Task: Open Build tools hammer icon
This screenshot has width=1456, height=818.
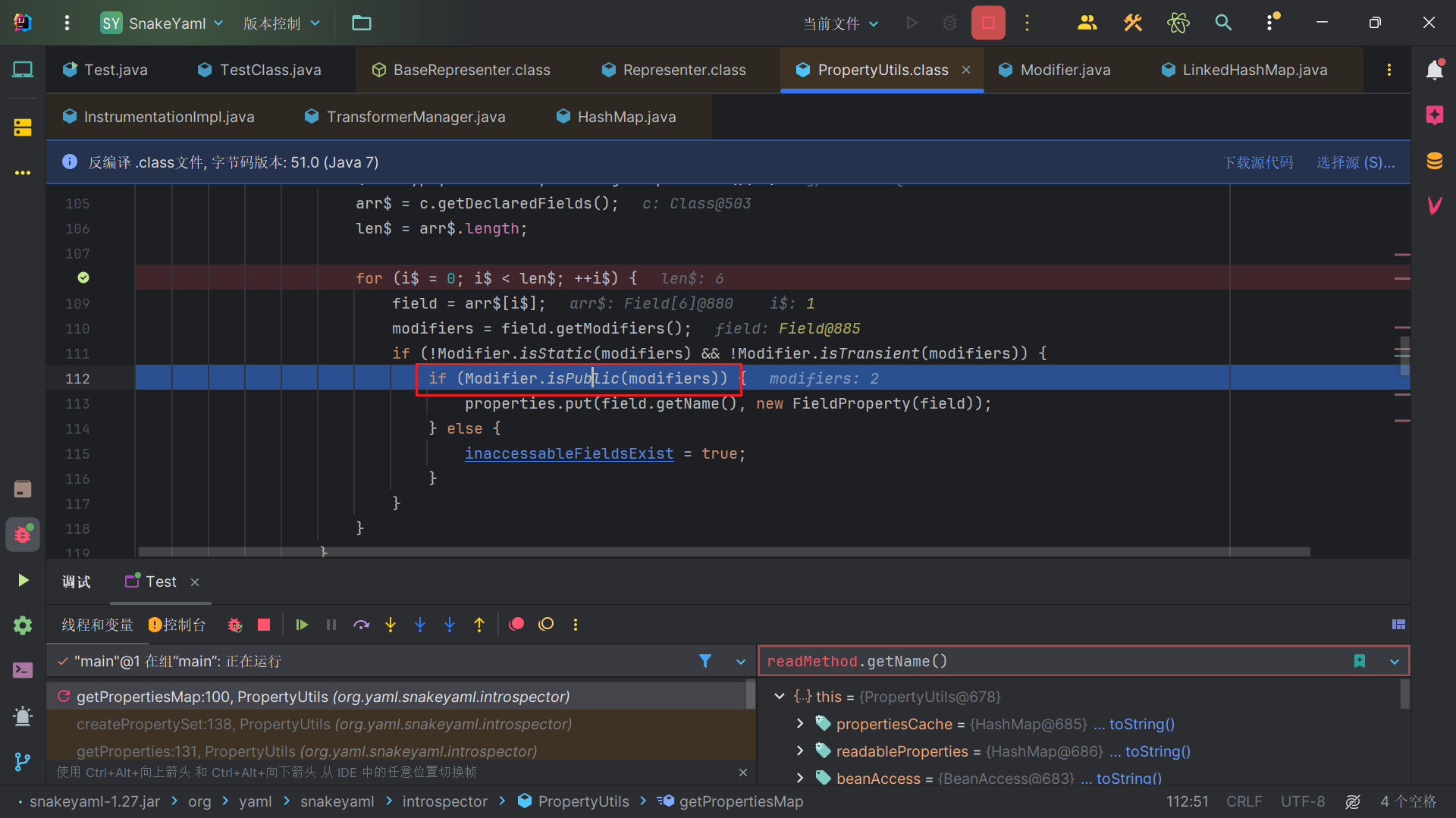Action: click(1133, 23)
